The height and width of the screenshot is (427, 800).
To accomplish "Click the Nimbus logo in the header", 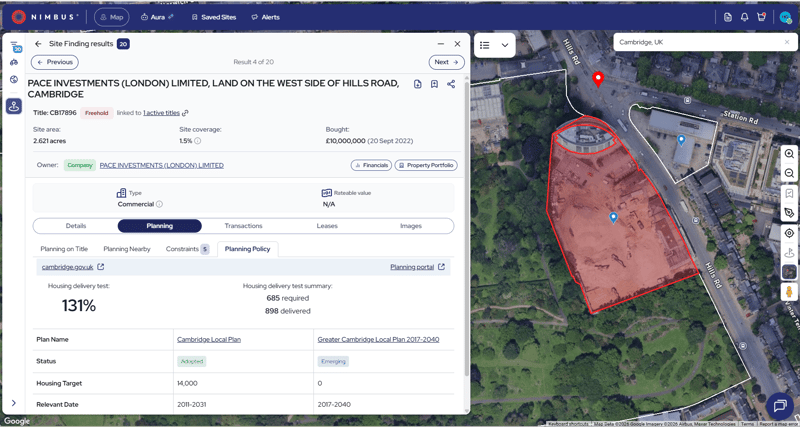I will click(45, 17).
